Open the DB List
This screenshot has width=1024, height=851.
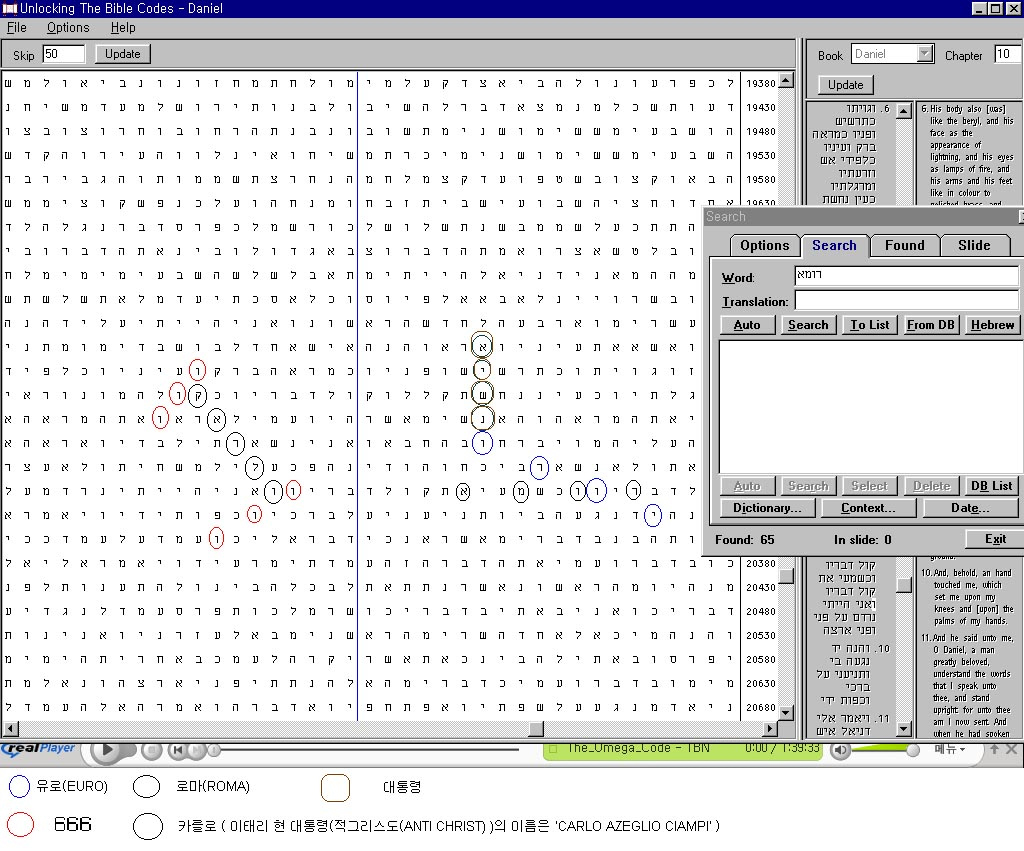coord(991,486)
